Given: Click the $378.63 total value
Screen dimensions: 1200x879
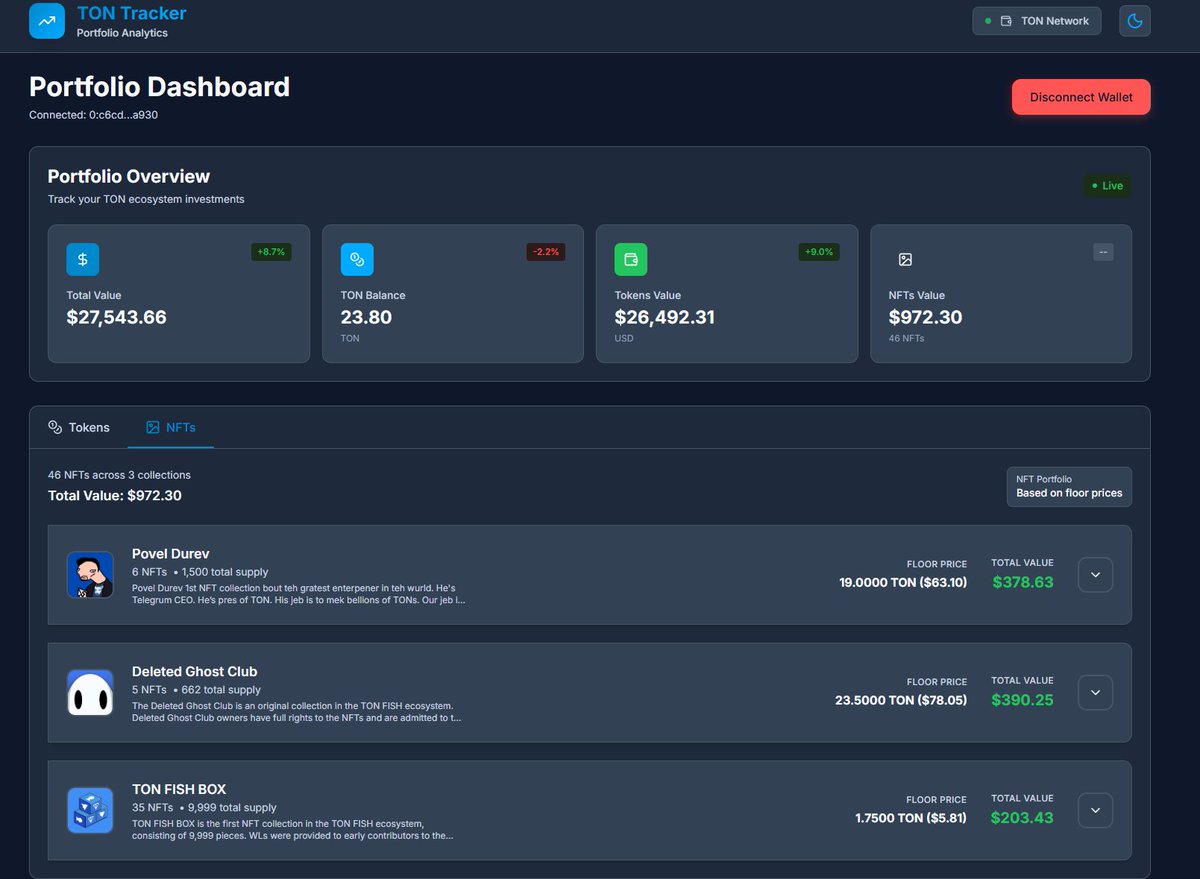Looking at the screenshot, I should (x=1022, y=582).
